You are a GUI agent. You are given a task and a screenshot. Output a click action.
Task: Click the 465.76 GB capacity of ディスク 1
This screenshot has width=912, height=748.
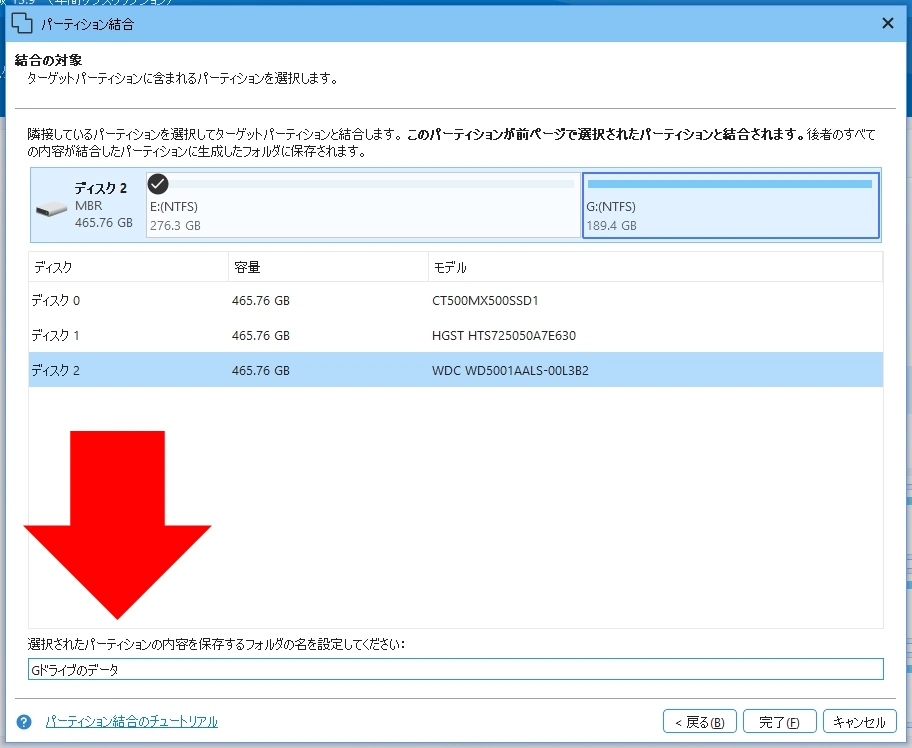pyautogui.click(x=261, y=336)
